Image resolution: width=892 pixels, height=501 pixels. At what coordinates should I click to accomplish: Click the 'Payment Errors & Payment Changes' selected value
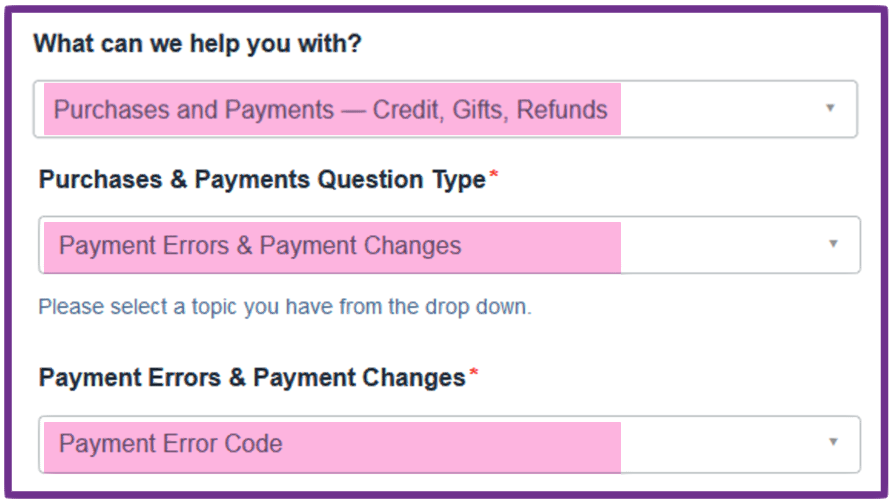tap(260, 245)
